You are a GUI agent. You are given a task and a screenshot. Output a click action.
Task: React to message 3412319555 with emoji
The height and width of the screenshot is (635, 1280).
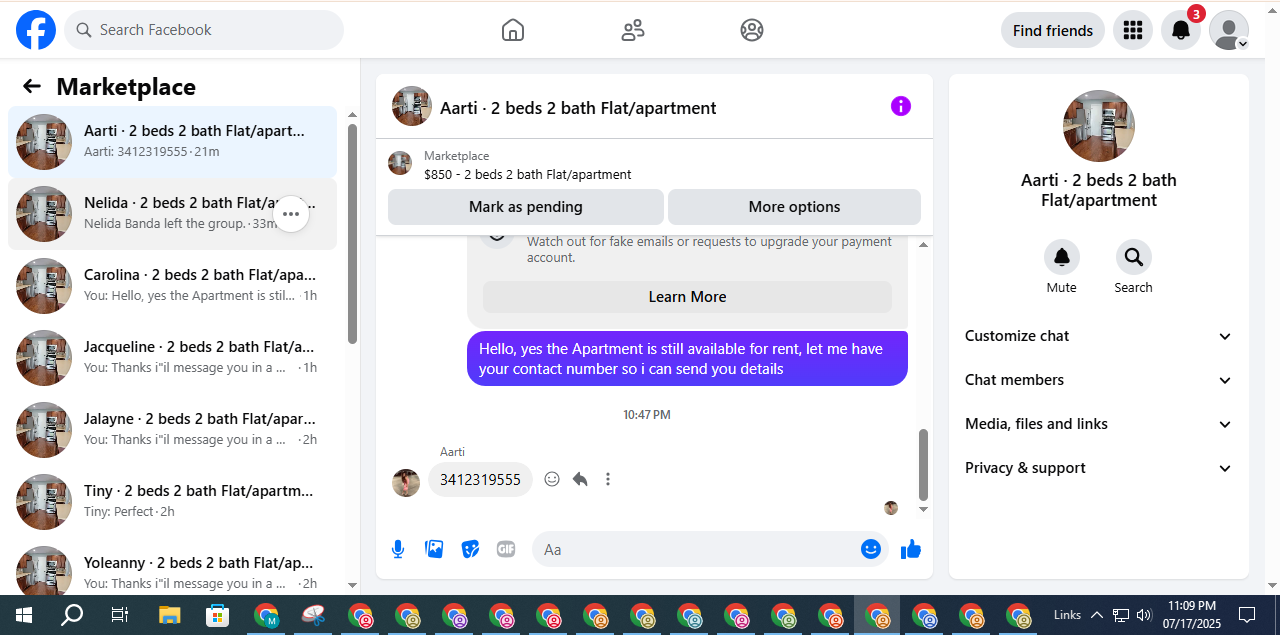click(552, 479)
